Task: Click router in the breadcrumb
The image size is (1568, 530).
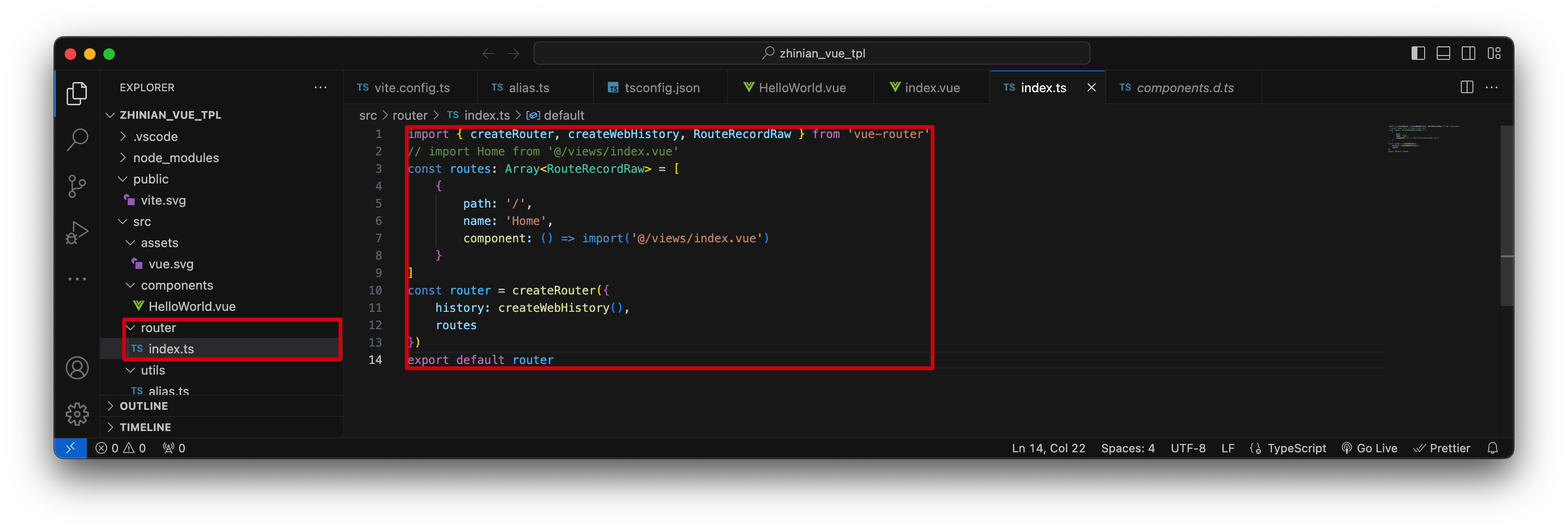Action: [410, 116]
